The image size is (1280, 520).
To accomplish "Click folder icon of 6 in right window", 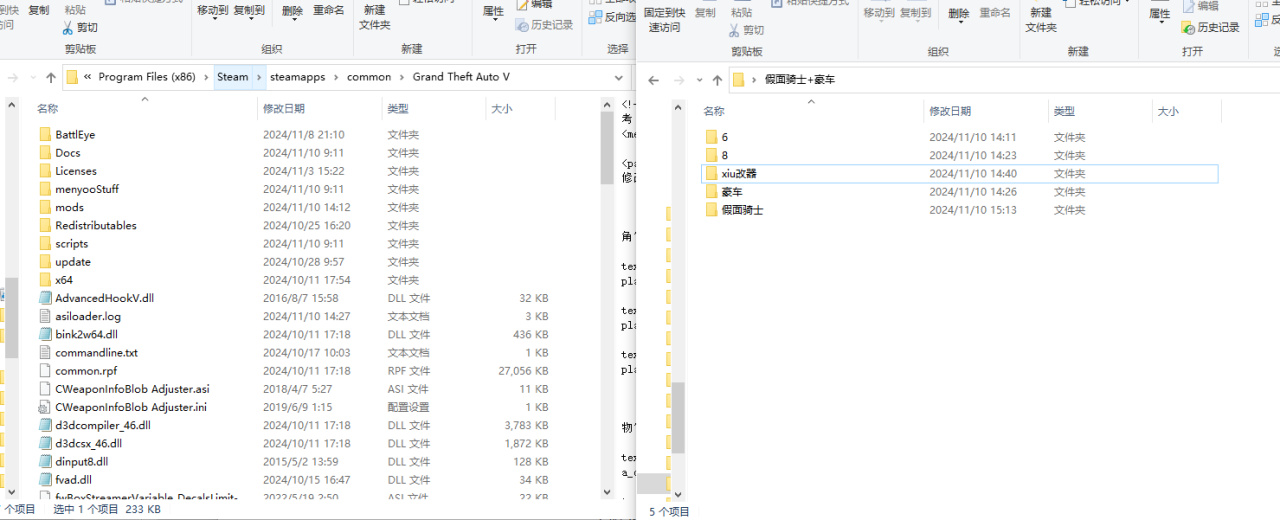I will 711,137.
